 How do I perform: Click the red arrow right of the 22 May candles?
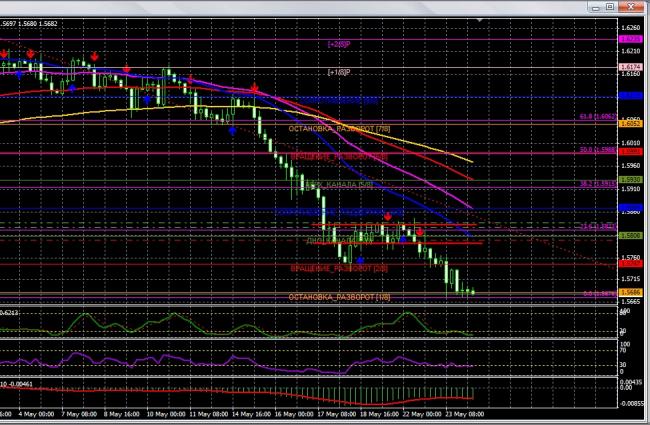(419, 231)
